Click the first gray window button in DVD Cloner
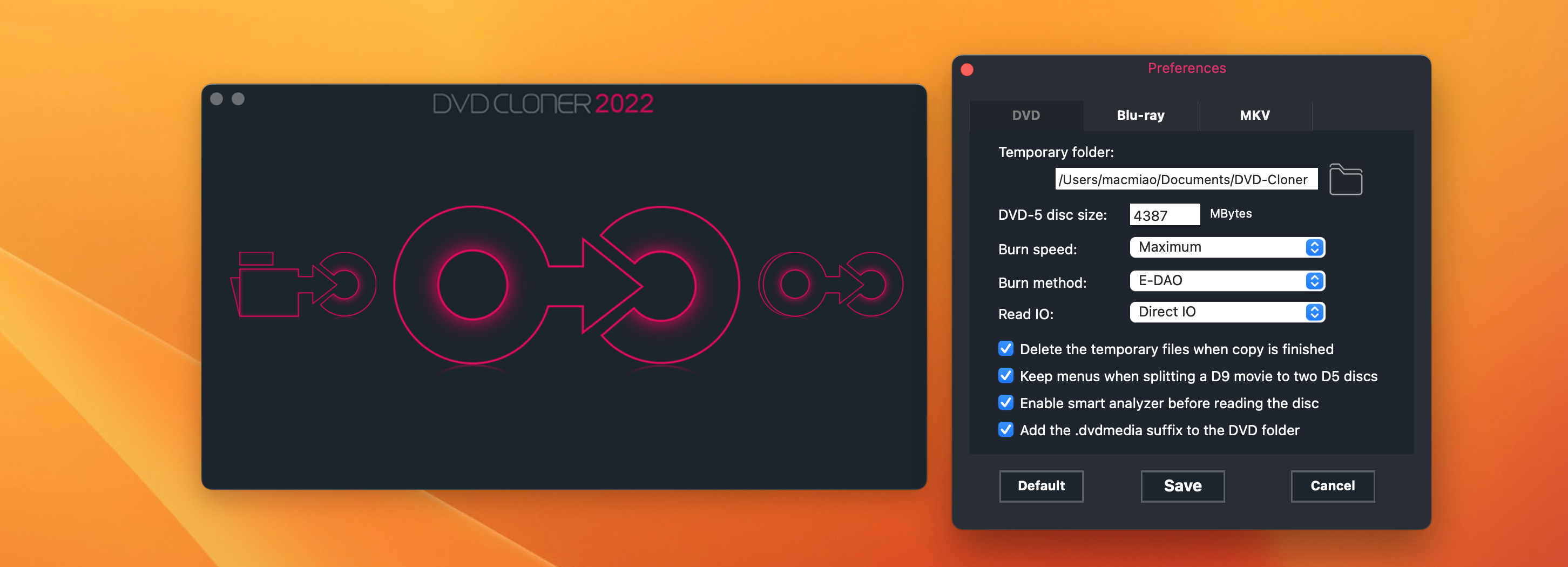The width and height of the screenshot is (1568, 567). (x=217, y=99)
